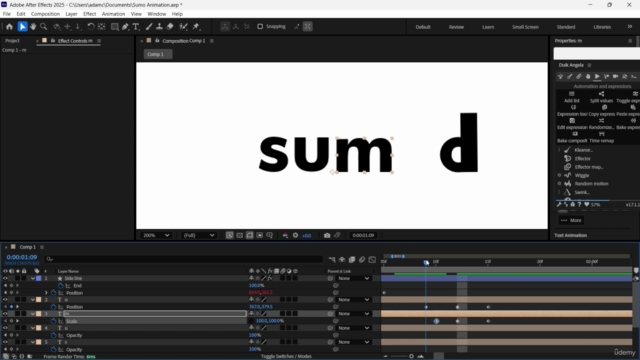640x360 pixels.
Task: Collapse Side line layer twirl arrow
Action: click(33, 278)
